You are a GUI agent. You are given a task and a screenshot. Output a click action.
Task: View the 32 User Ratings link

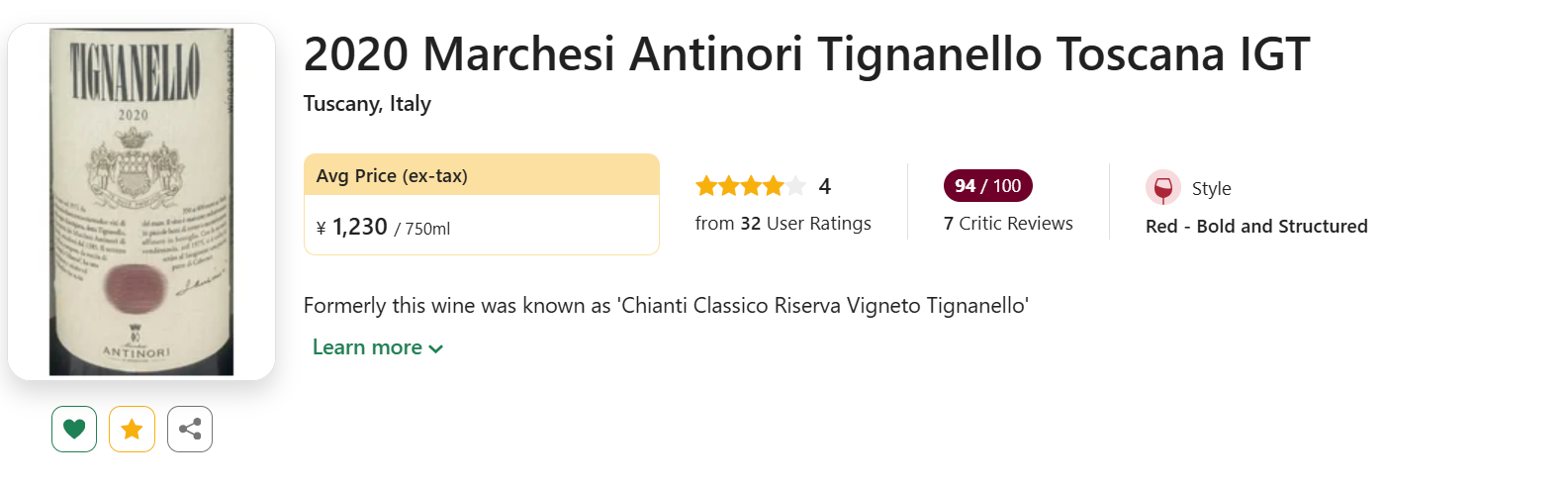click(x=784, y=224)
